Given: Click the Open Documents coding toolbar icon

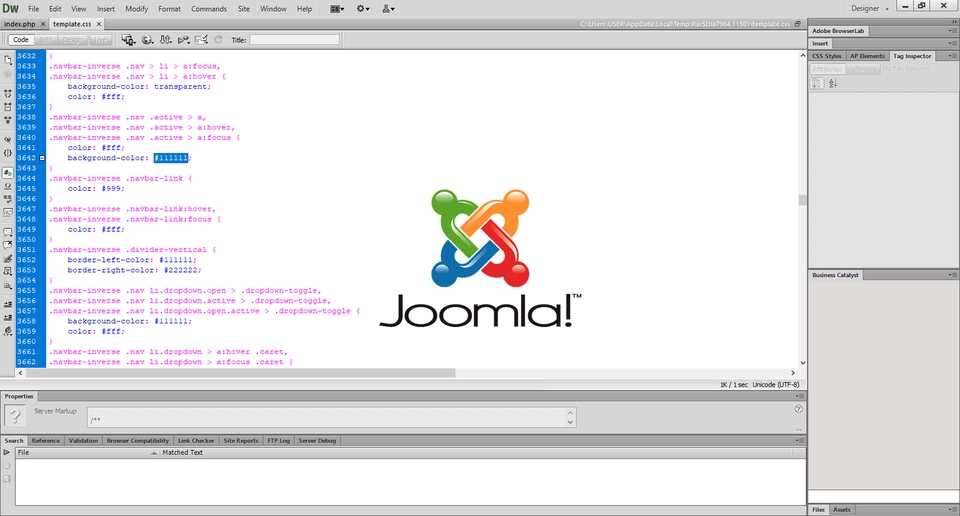Looking at the screenshot, I should (8, 60).
